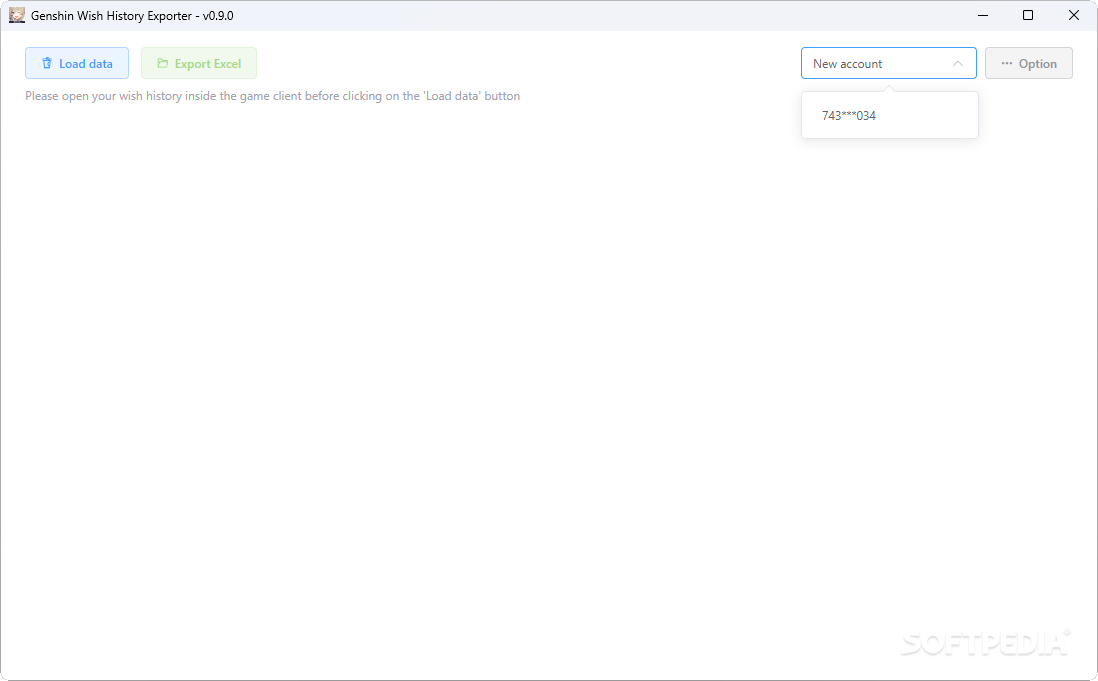
Task: Click the app icon in title bar
Action: coord(17,15)
